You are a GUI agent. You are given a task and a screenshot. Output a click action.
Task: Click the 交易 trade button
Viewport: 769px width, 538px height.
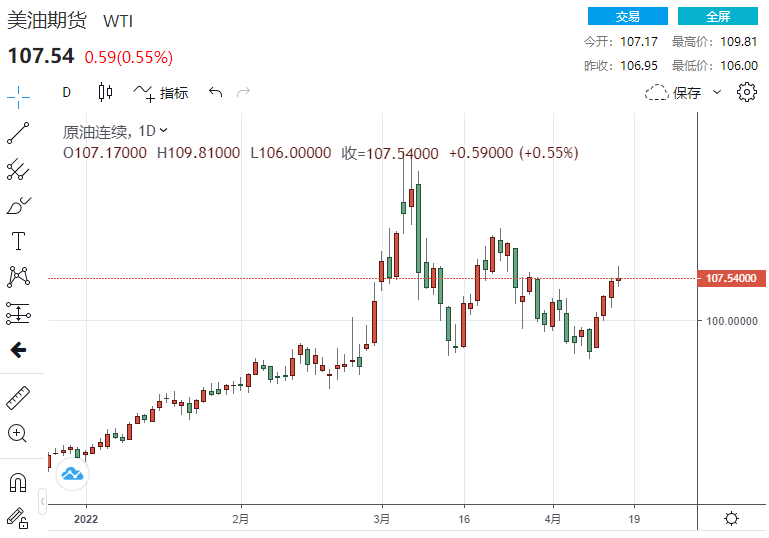[628, 16]
